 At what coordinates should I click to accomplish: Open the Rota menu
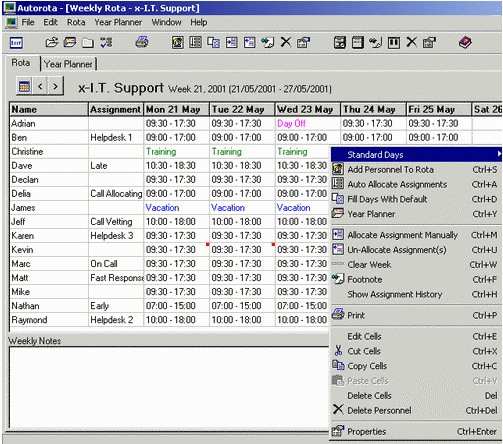point(76,22)
